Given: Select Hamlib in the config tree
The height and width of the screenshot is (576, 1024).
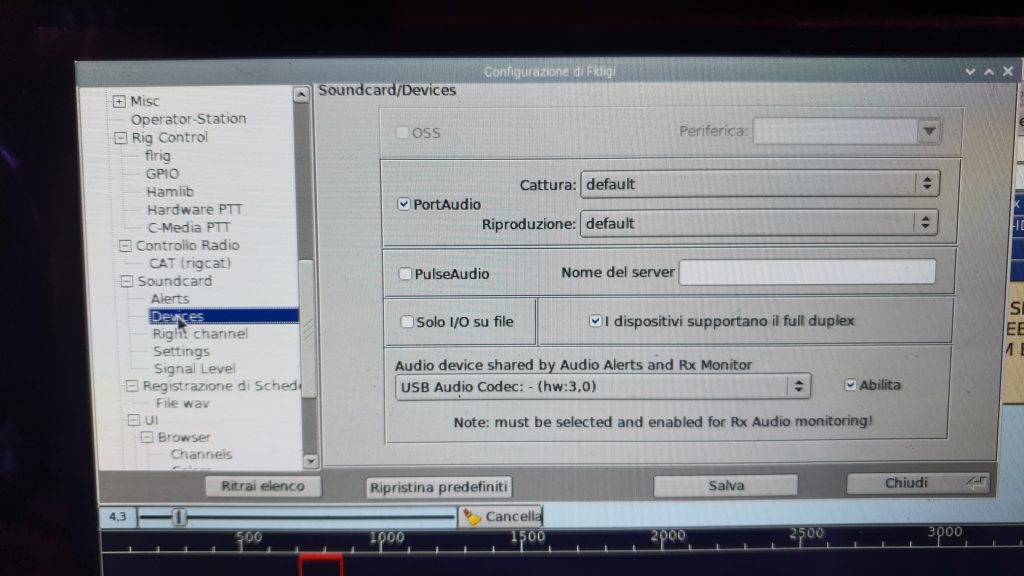Looking at the screenshot, I should coord(170,192).
